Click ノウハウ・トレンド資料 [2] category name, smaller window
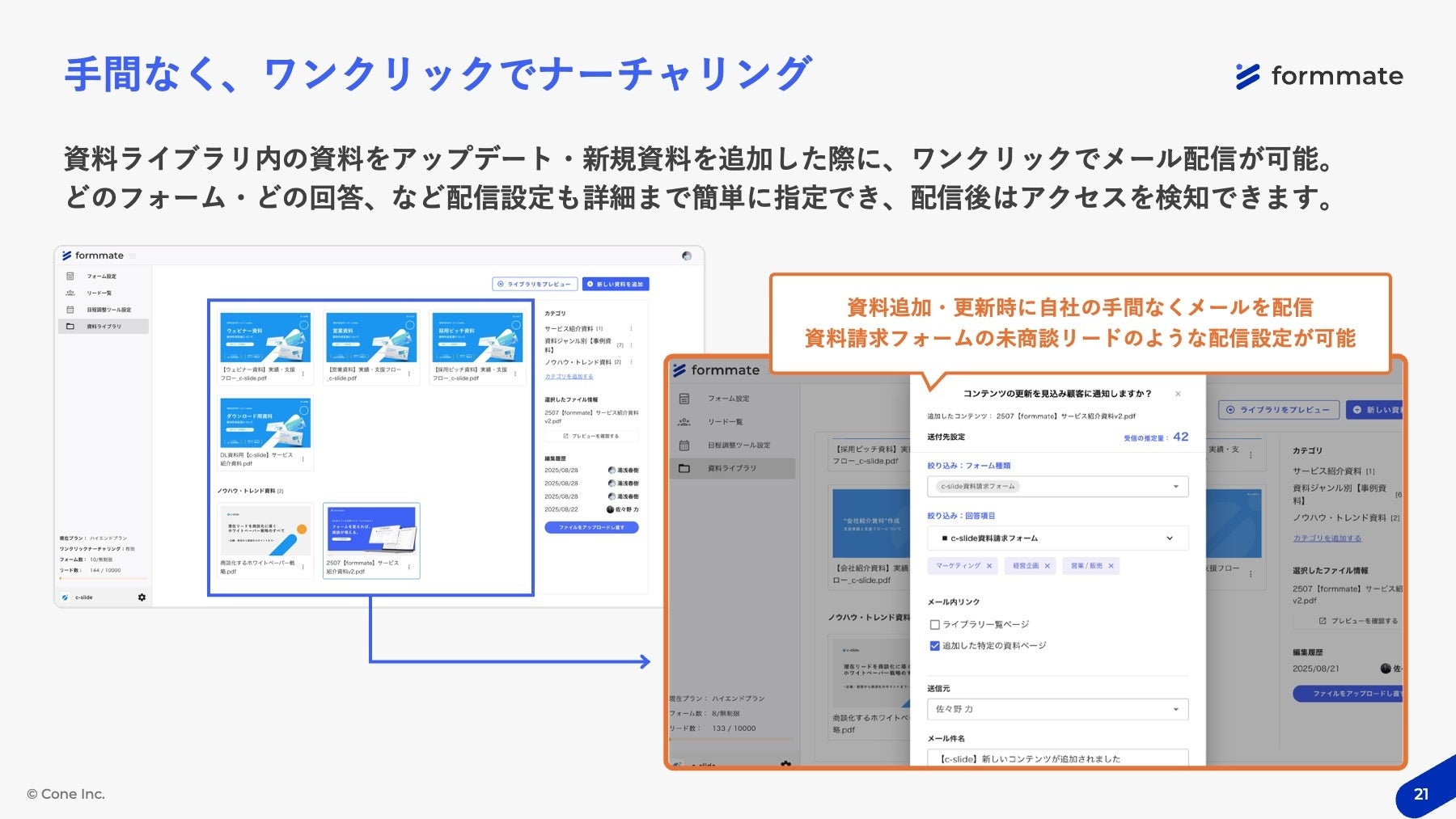 point(583,362)
